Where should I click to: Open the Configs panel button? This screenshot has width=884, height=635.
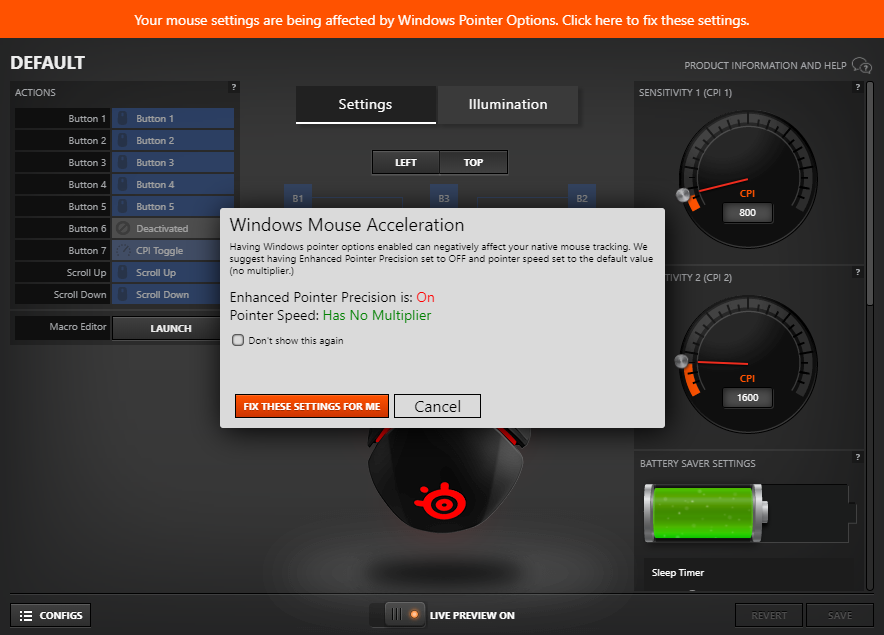coord(51,615)
